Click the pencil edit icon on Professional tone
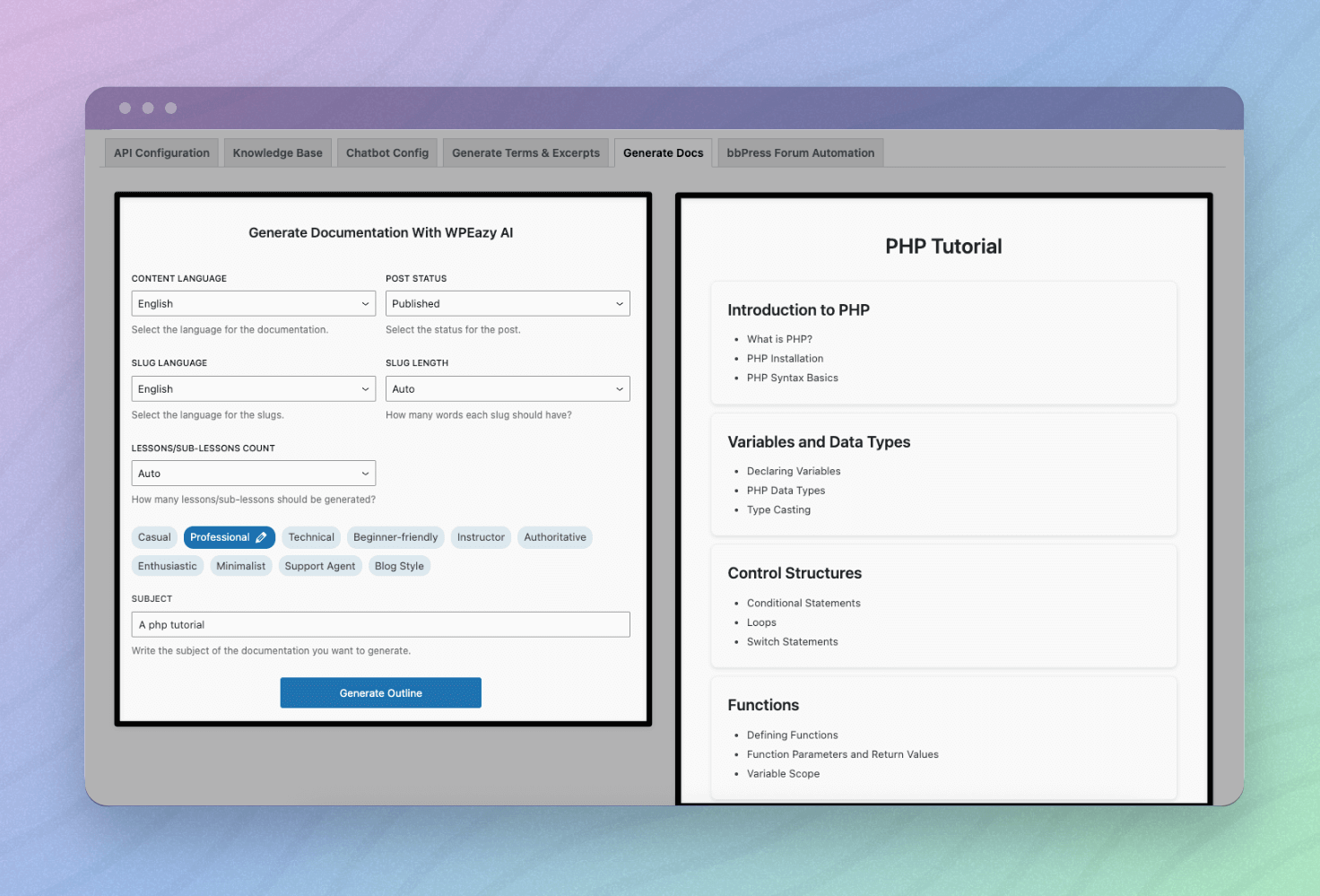Viewport: 1320px width, 896px height. click(x=261, y=536)
